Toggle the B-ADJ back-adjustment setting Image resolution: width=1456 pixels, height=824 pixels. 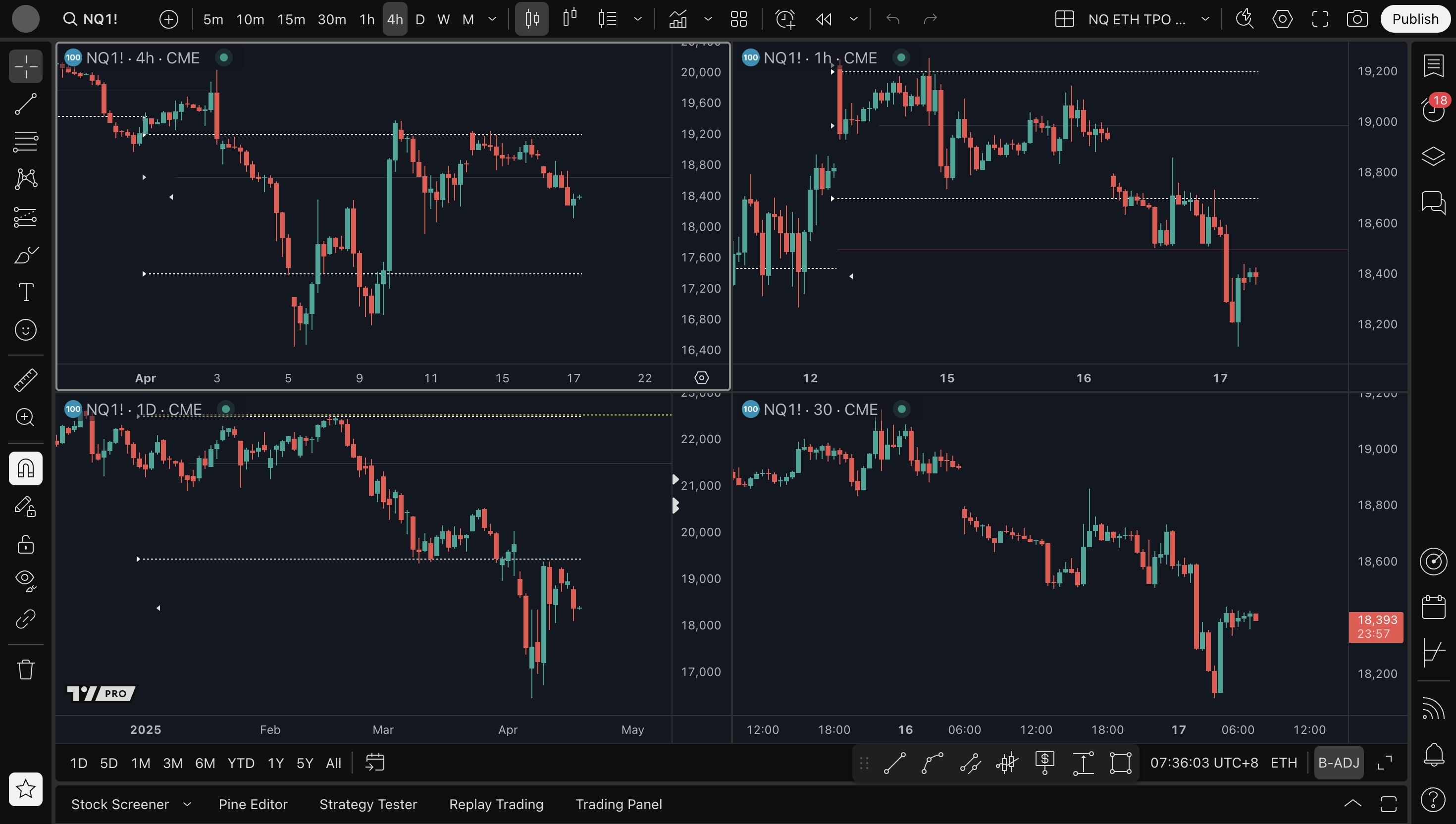pos(1338,763)
